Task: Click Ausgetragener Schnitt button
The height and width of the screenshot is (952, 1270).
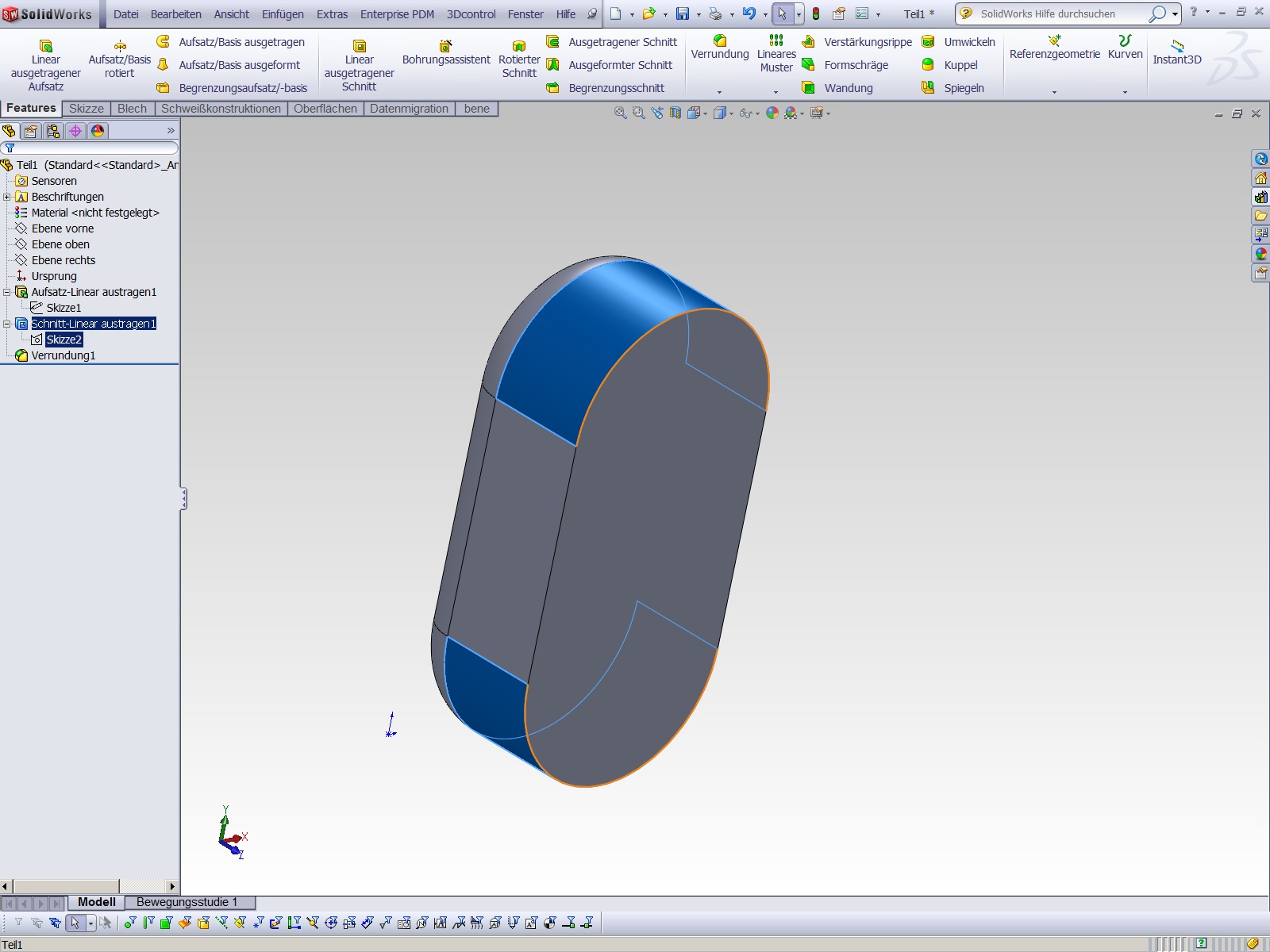Action: [x=611, y=42]
